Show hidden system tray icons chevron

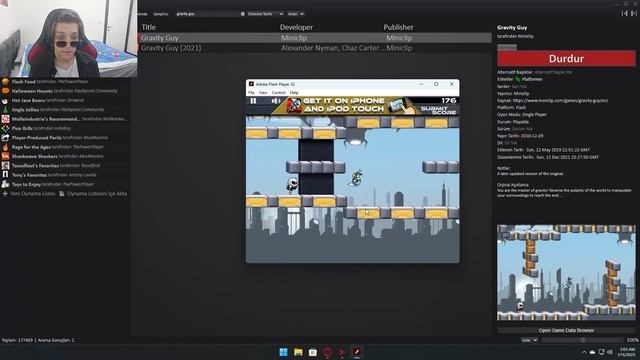[x=584, y=352]
